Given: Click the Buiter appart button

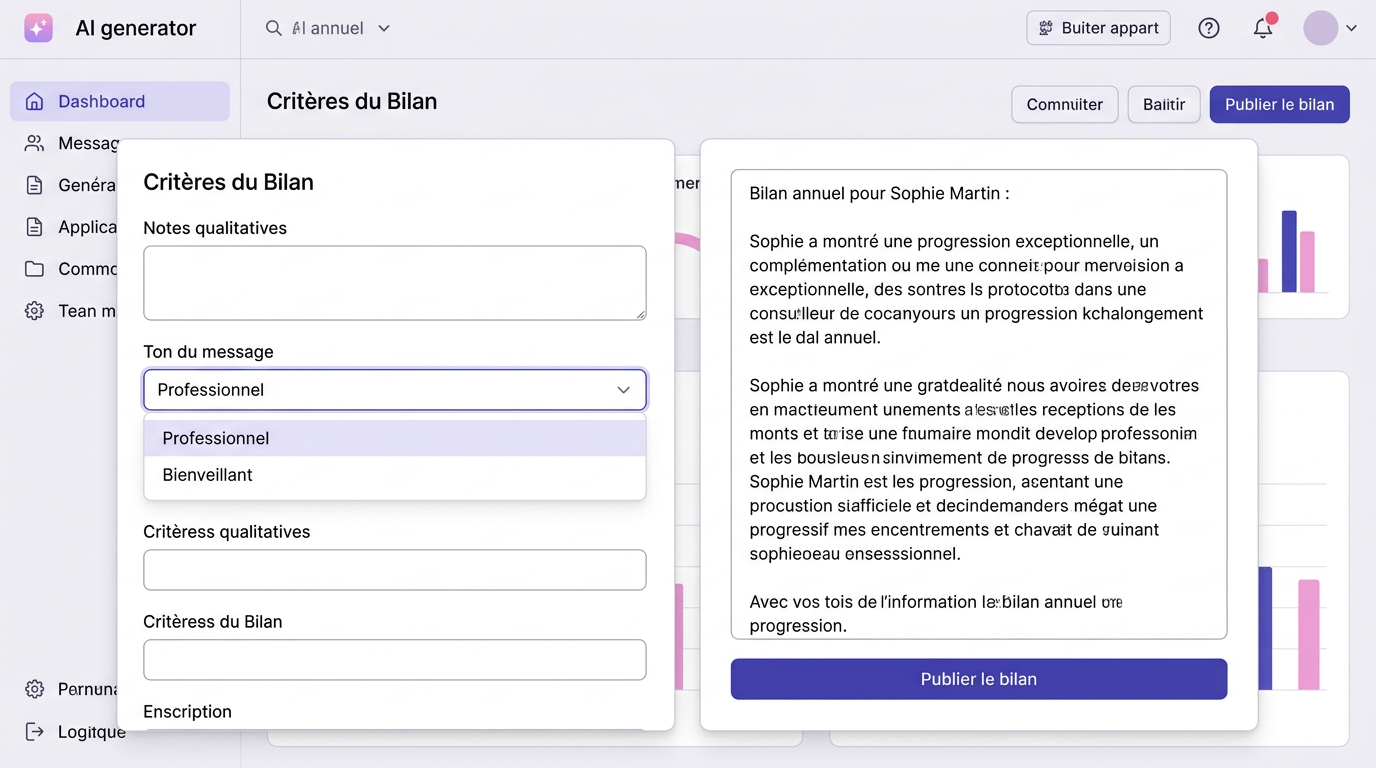Looking at the screenshot, I should (x=1098, y=28).
